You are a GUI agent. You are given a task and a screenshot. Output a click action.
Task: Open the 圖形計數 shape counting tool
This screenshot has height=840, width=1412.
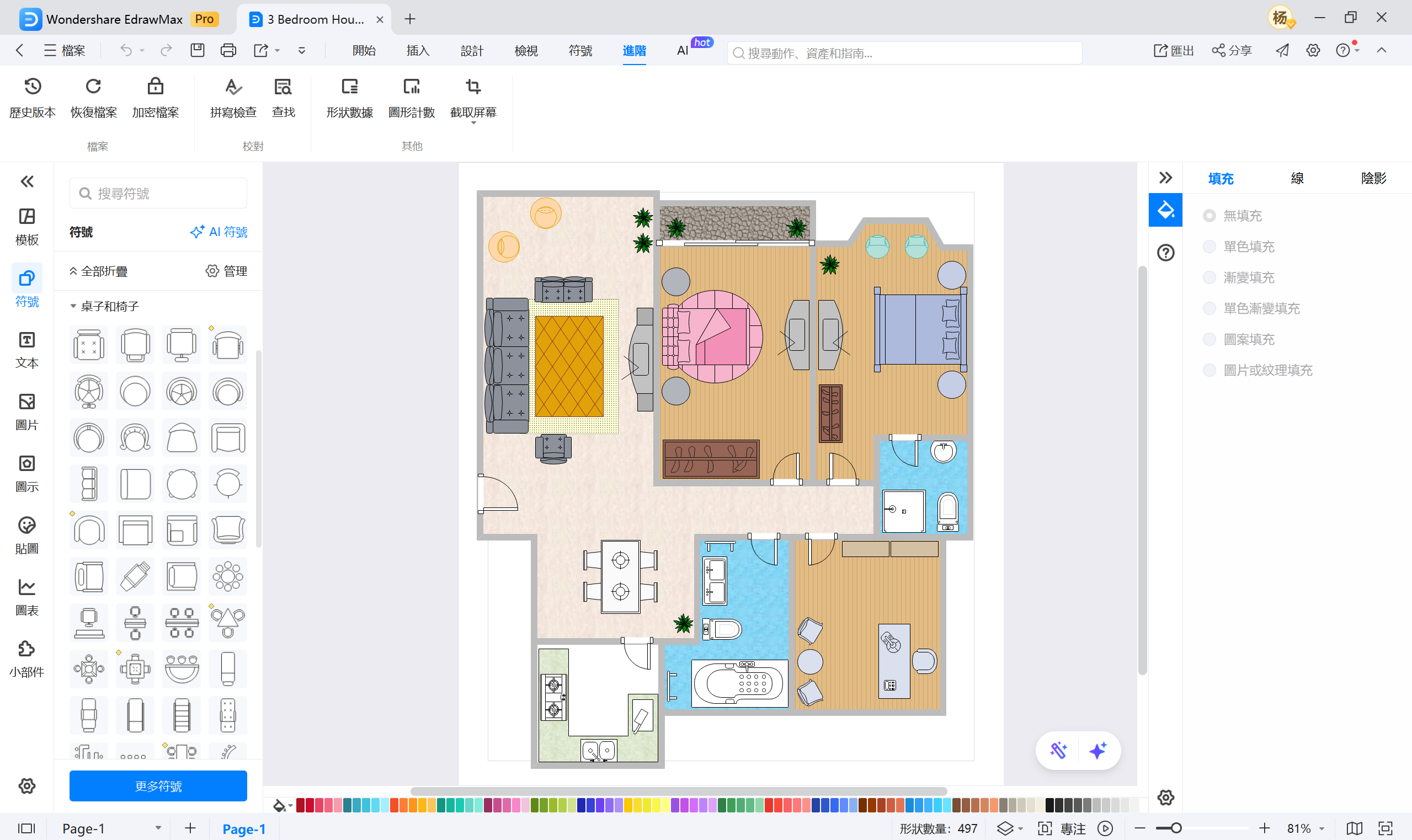click(412, 98)
